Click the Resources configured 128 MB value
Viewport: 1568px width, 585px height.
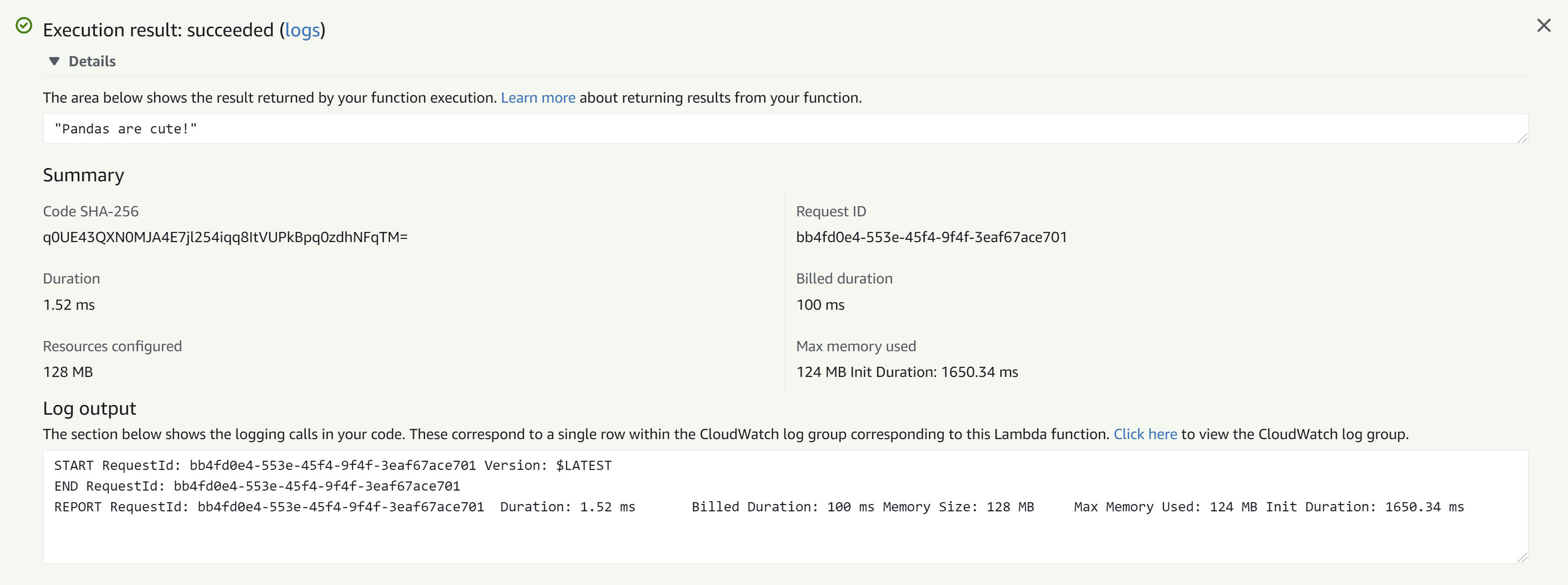point(68,372)
